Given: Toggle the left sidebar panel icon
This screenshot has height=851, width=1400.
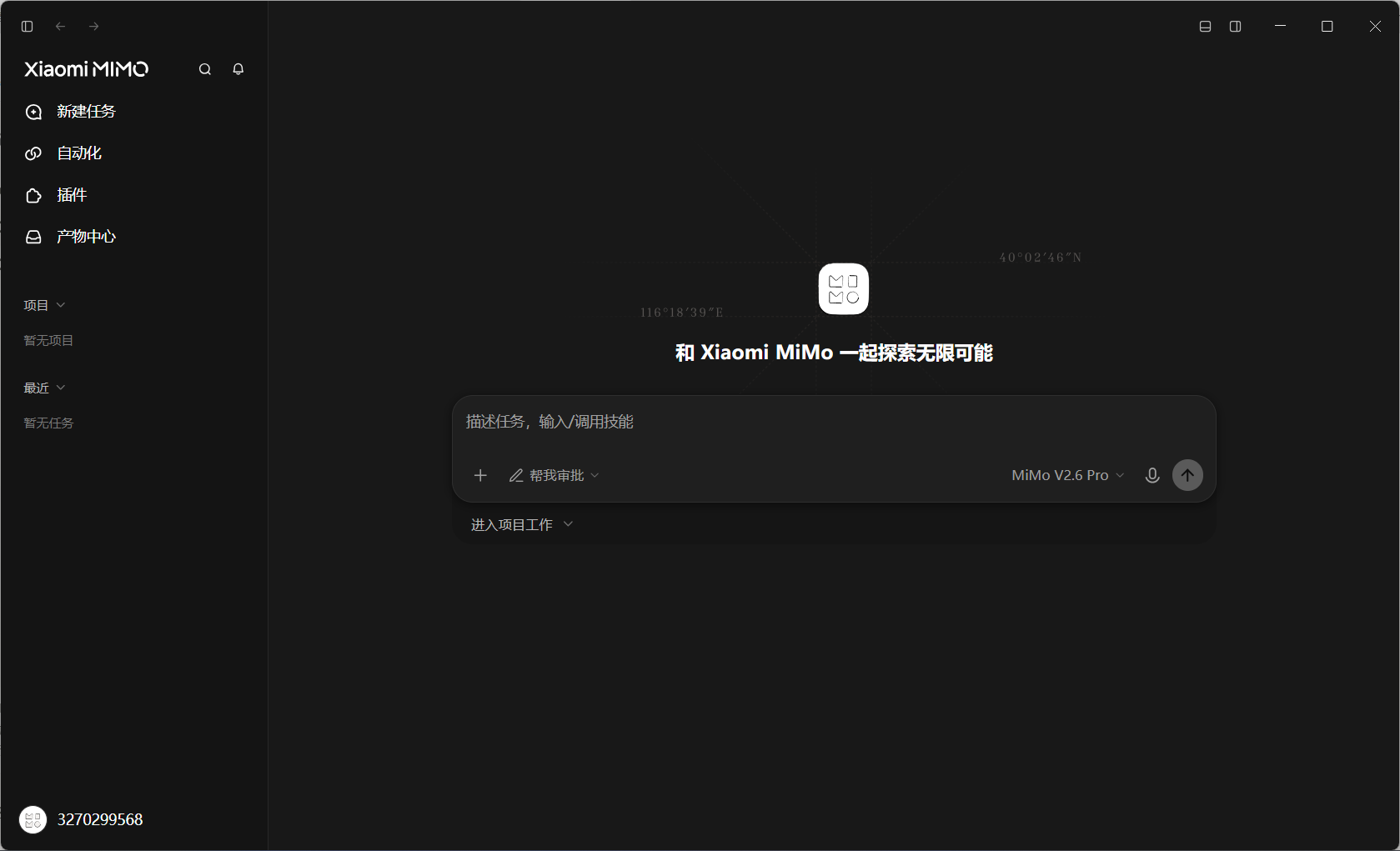Looking at the screenshot, I should click(x=27, y=27).
